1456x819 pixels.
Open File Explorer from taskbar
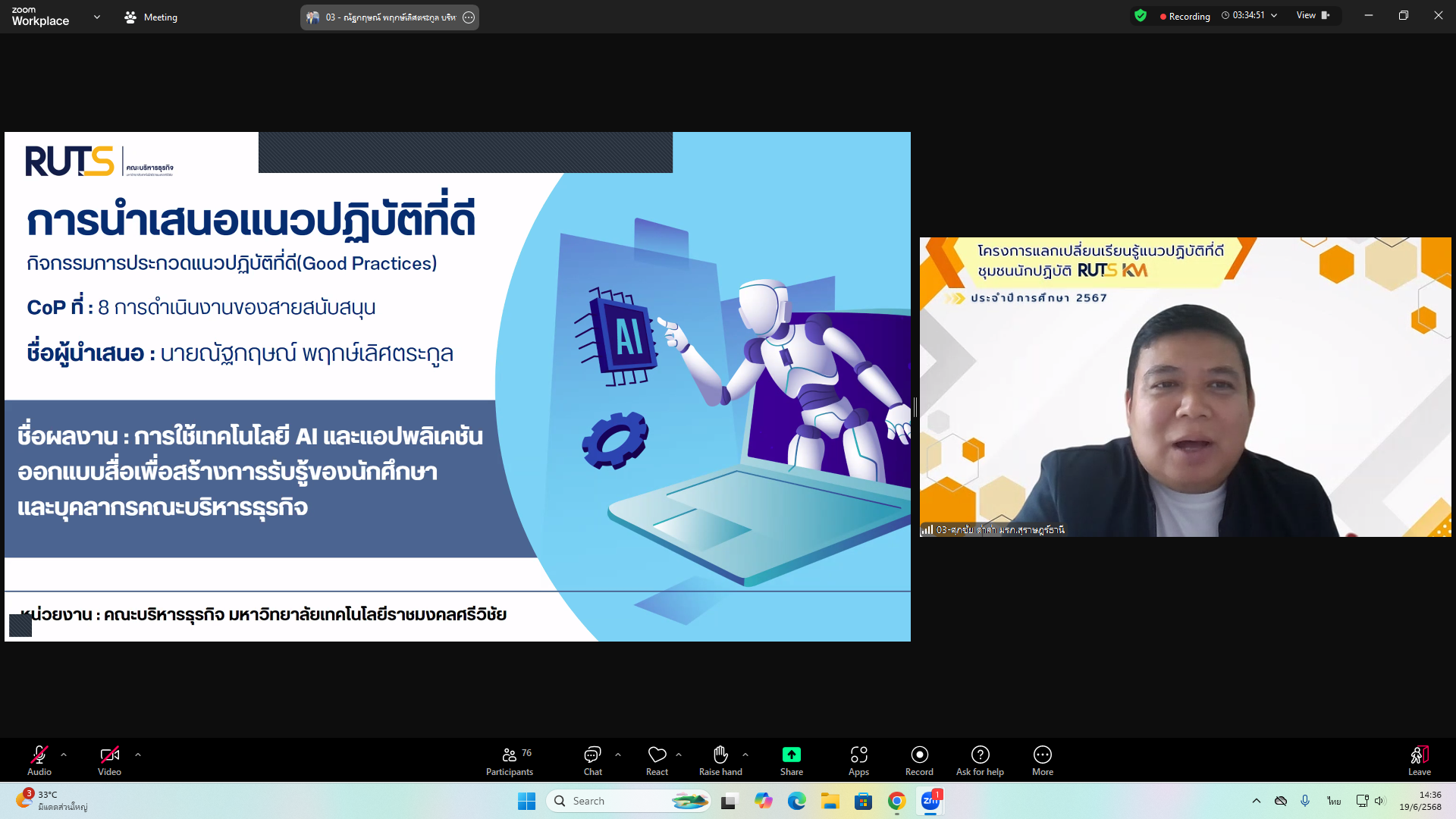pyautogui.click(x=830, y=801)
